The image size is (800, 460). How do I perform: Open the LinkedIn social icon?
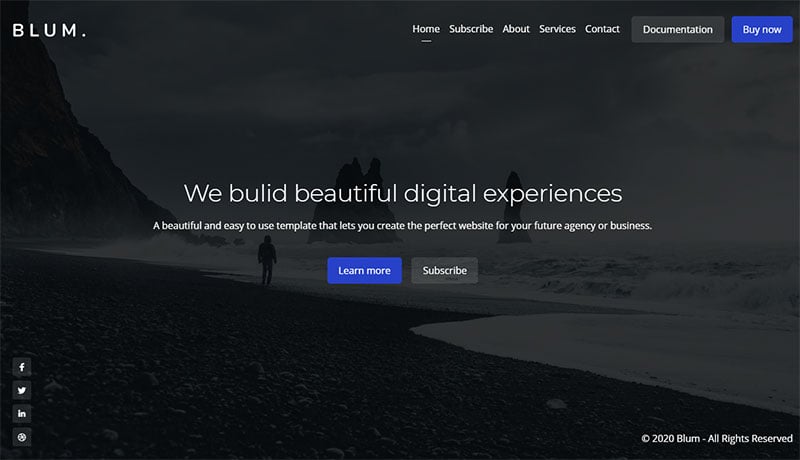[x=21, y=414]
